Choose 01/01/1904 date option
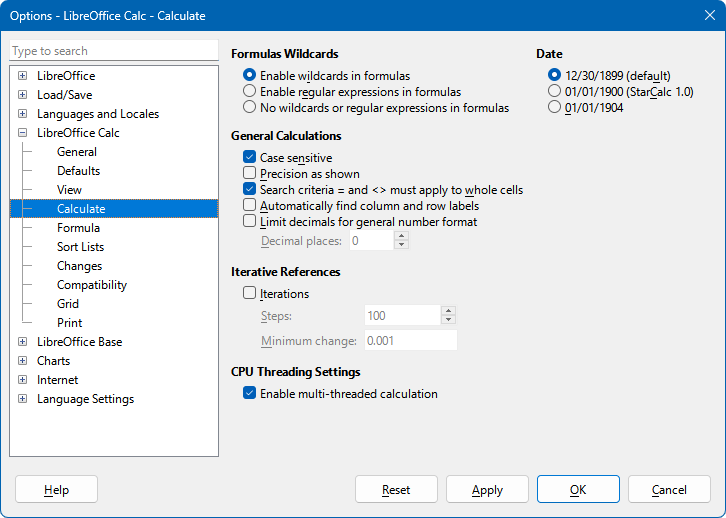The height and width of the screenshot is (518, 726). pyautogui.click(x=554, y=107)
